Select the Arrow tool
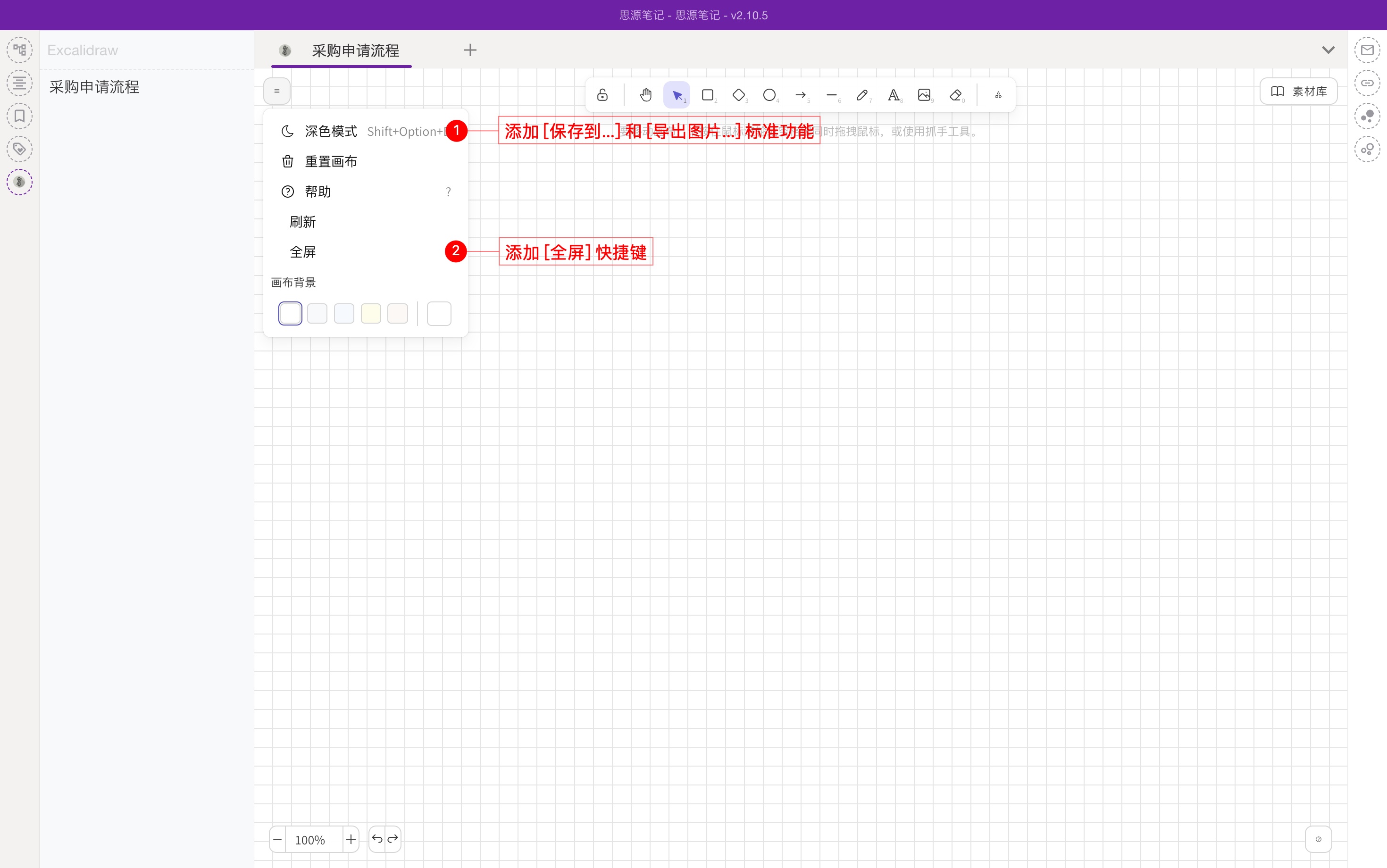This screenshot has width=1387, height=868. click(x=800, y=95)
